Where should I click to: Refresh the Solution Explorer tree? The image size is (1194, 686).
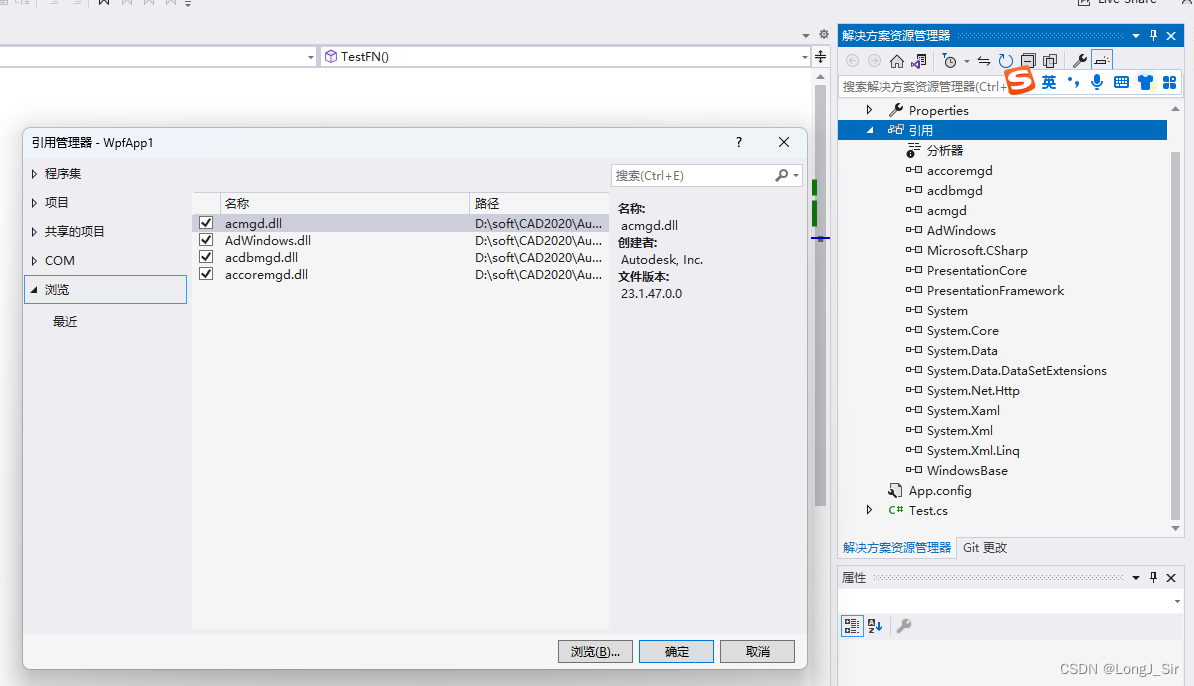(1006, 61)
